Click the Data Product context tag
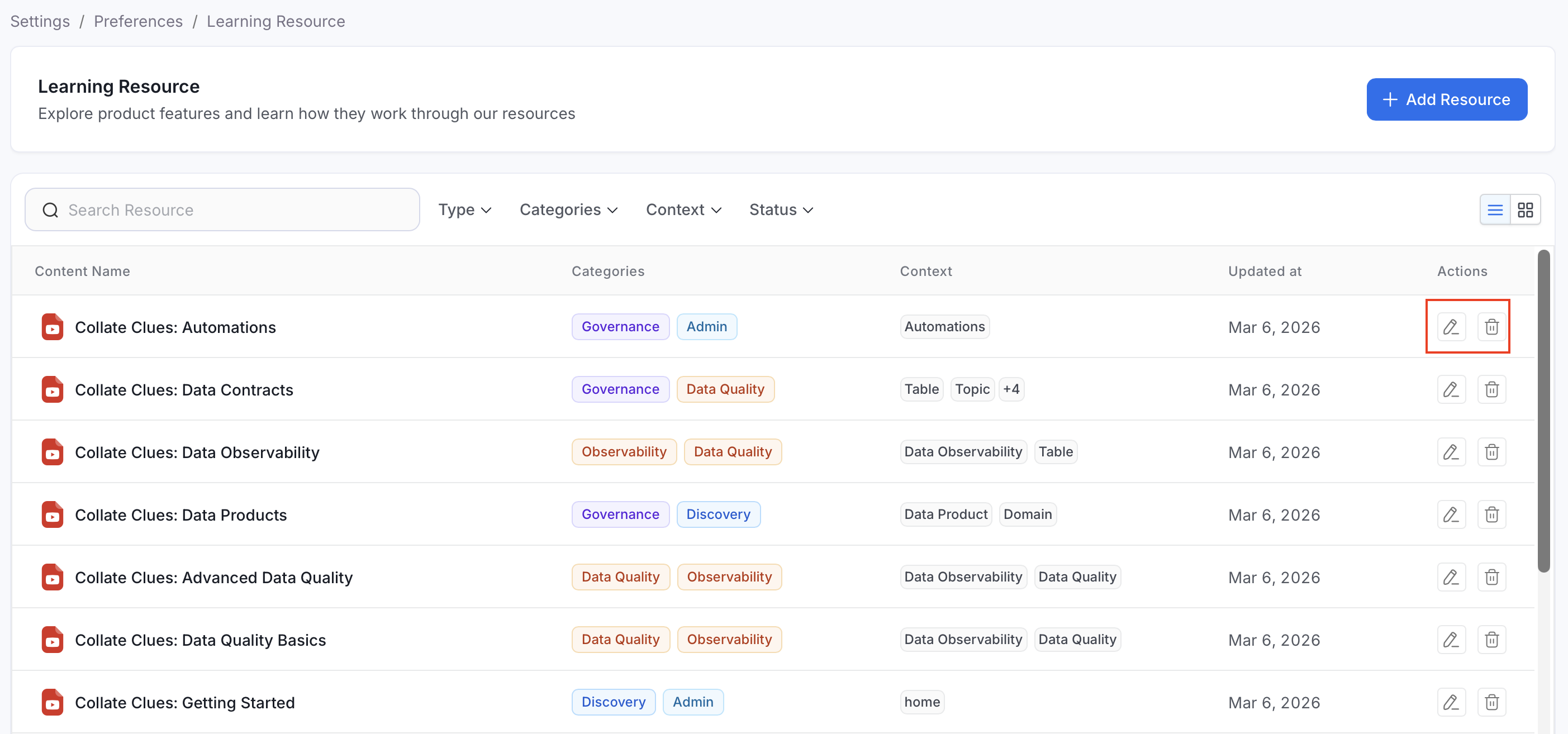 click(945, 514)
